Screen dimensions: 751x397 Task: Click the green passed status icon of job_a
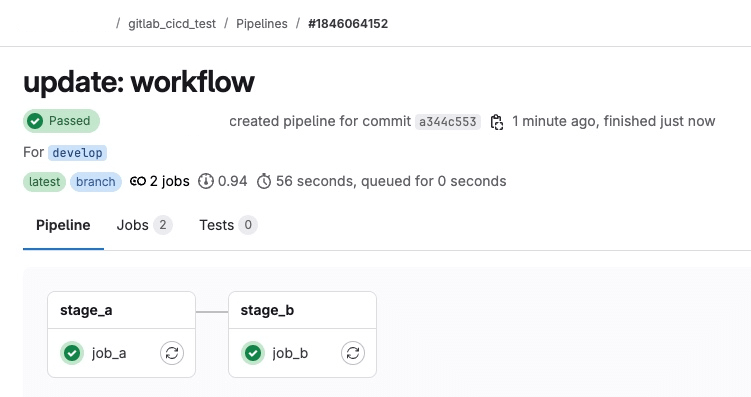tap(72, 353)
